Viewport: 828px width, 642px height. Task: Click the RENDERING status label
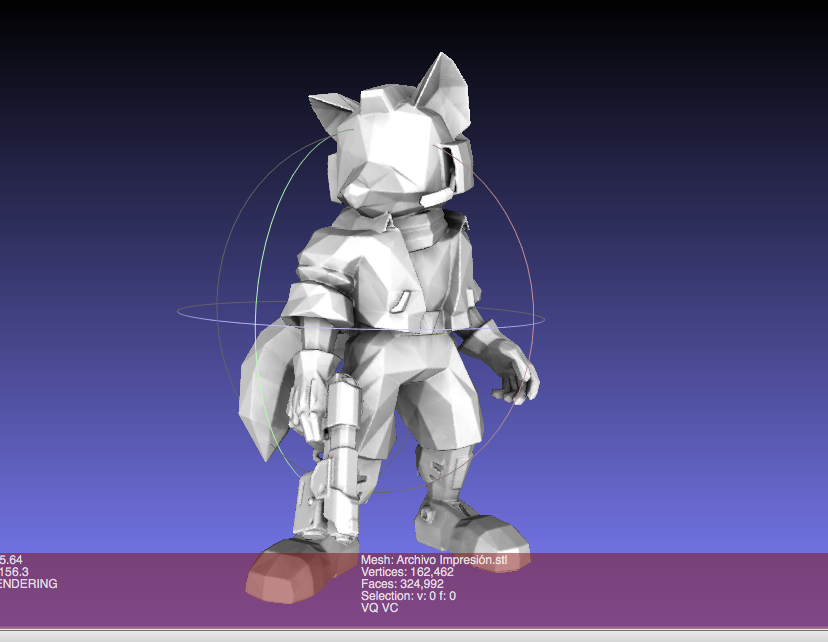[29, 582]
